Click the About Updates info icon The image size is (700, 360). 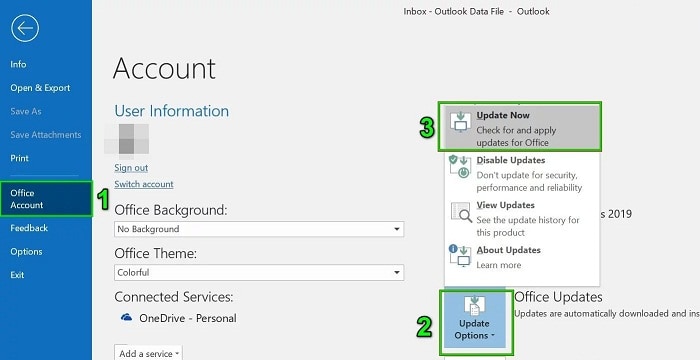pyautogui.click(x=459, y=255)
